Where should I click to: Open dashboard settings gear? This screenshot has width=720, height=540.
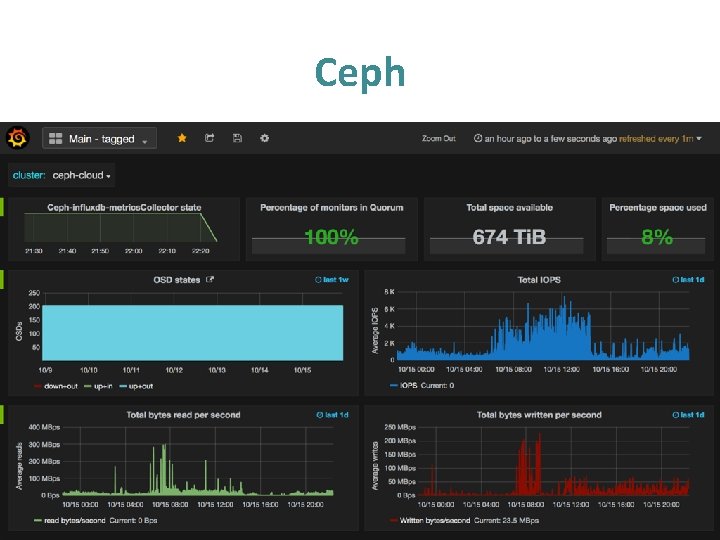click(264, 138)
